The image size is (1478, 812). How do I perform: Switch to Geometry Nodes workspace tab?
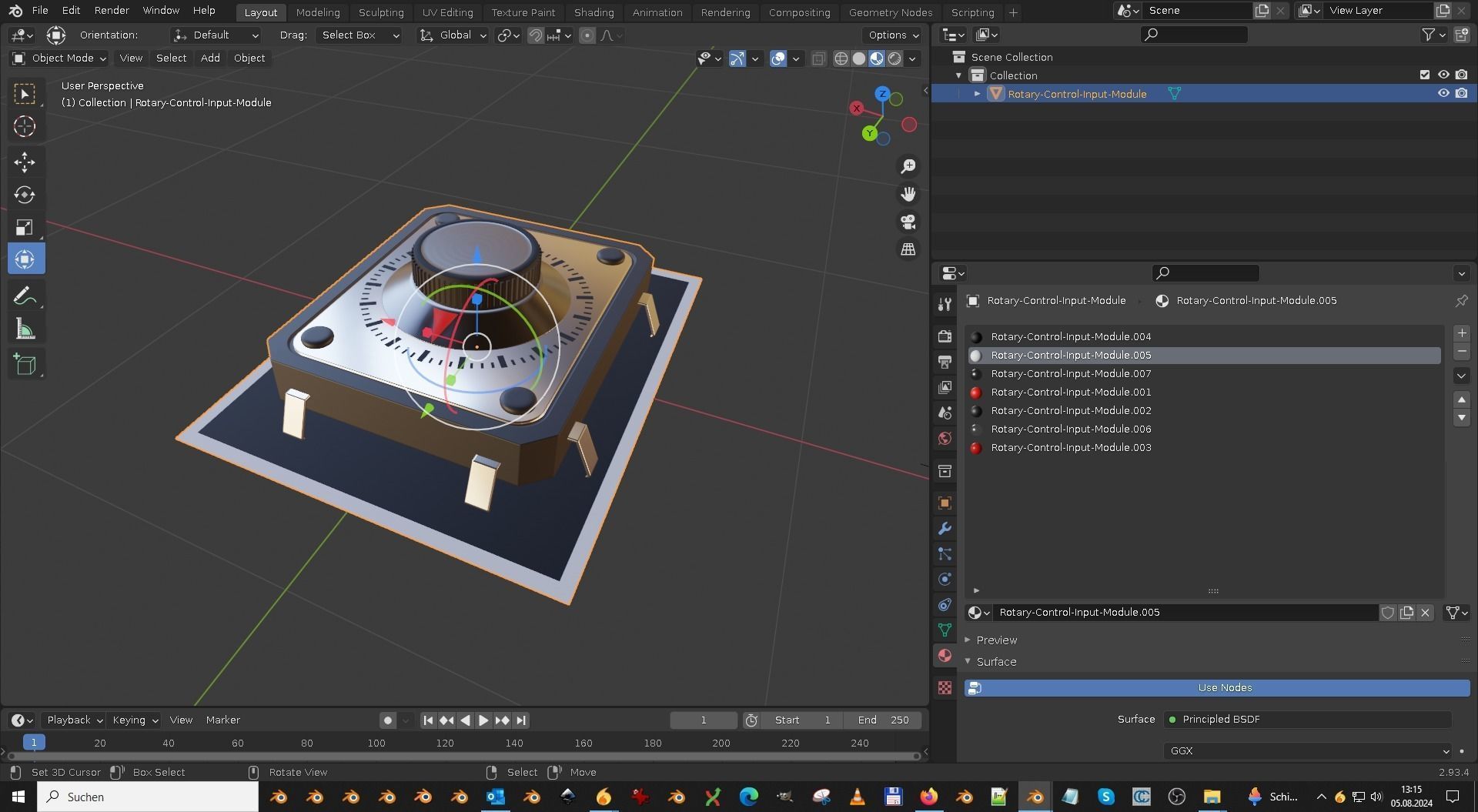point(891,12)
